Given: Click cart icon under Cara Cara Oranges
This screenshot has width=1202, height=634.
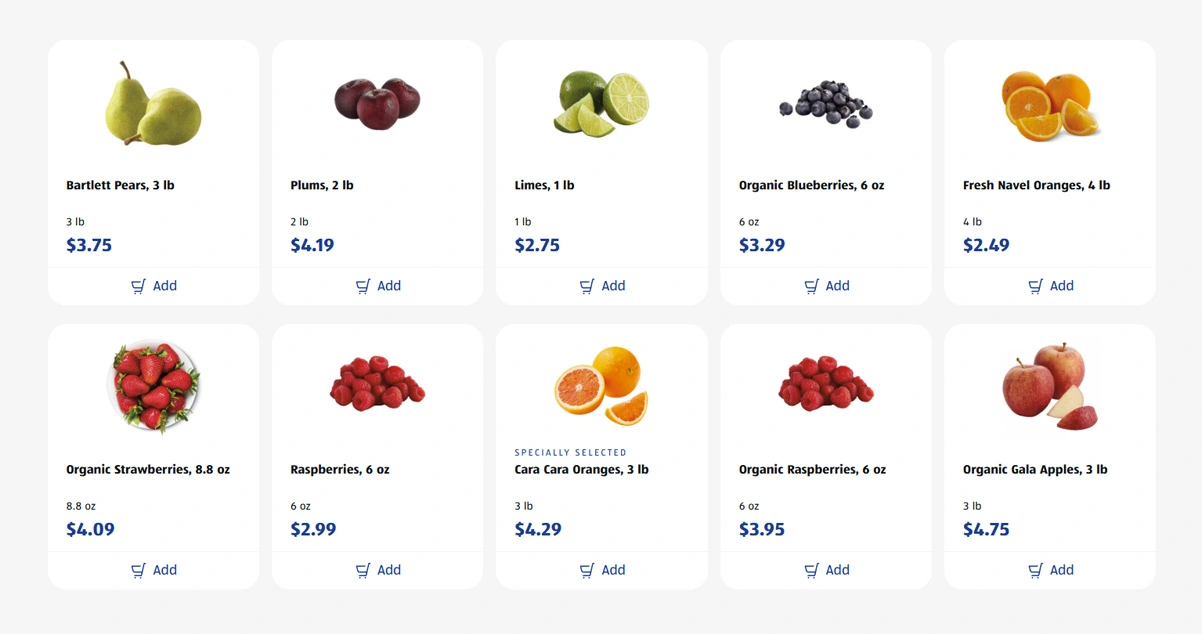Looking at the screenshot, I should click(587, 571).
